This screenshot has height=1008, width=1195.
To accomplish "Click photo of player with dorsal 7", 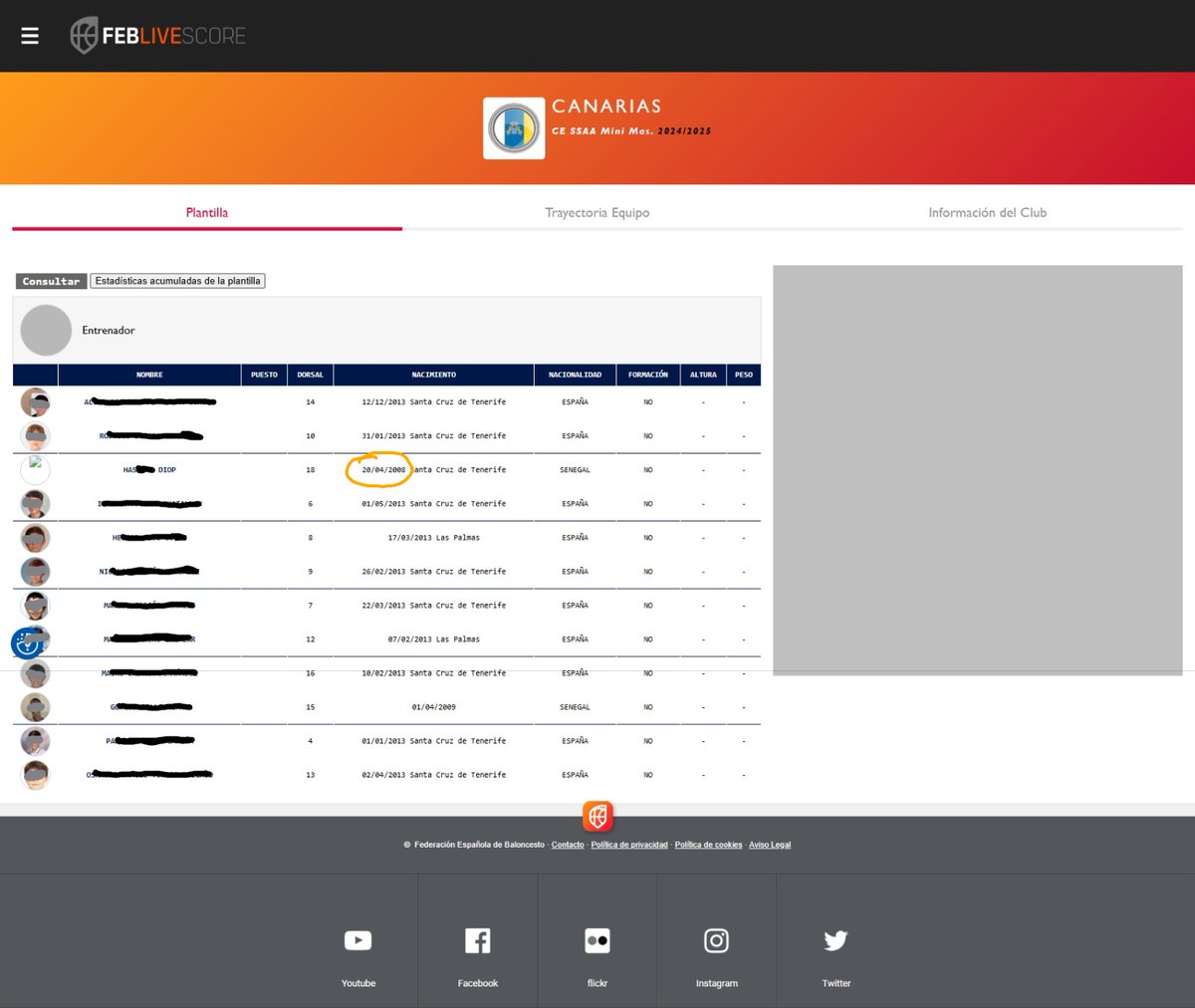I will (x=36, y=606).
